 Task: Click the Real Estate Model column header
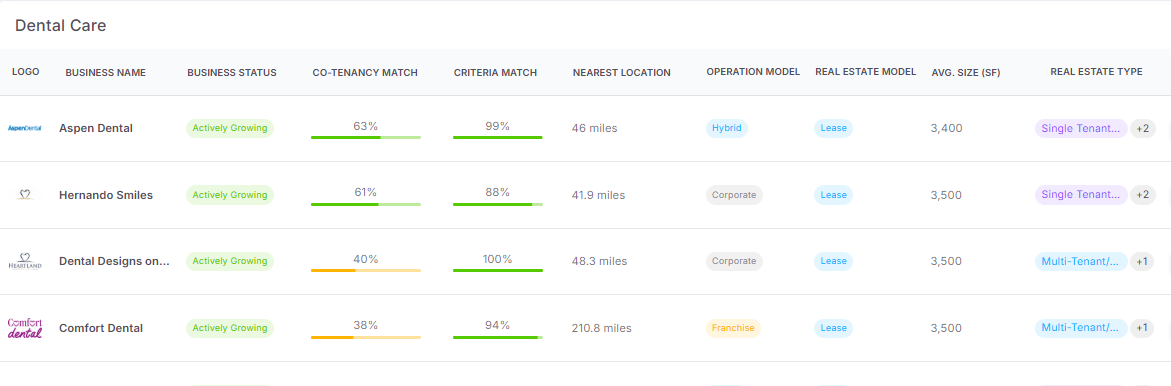click(866, 72)
